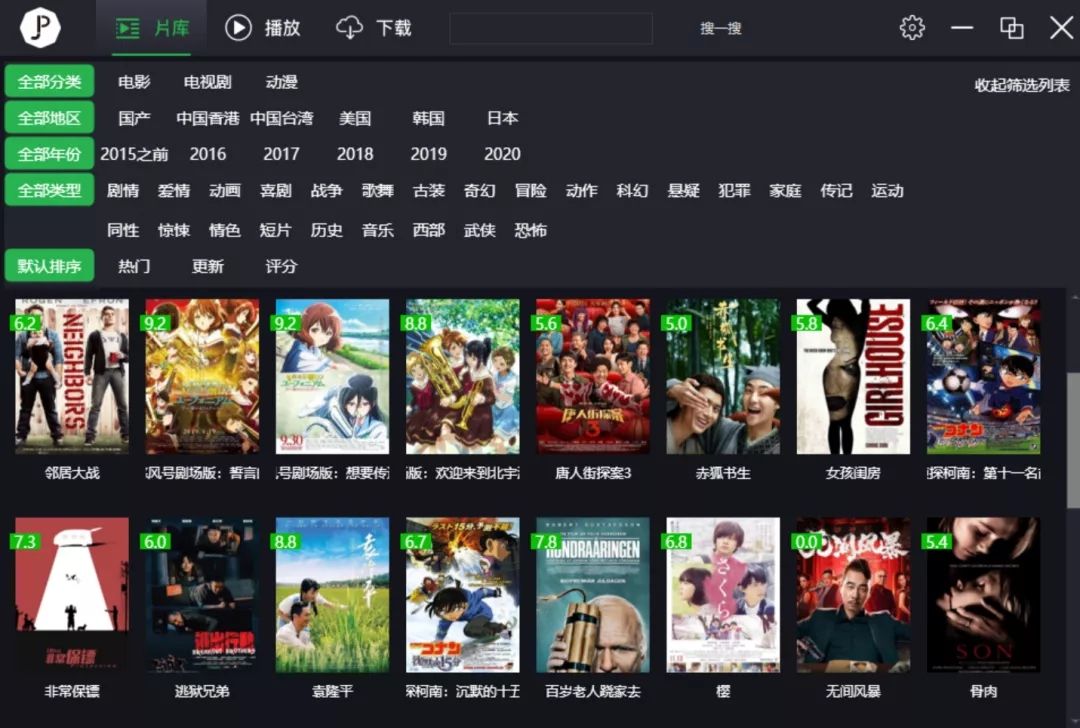The width and height of the screenshot is (1080, 728).
Task: Open the 邻居大战 Neighbors poster
Action: point(72,376)
